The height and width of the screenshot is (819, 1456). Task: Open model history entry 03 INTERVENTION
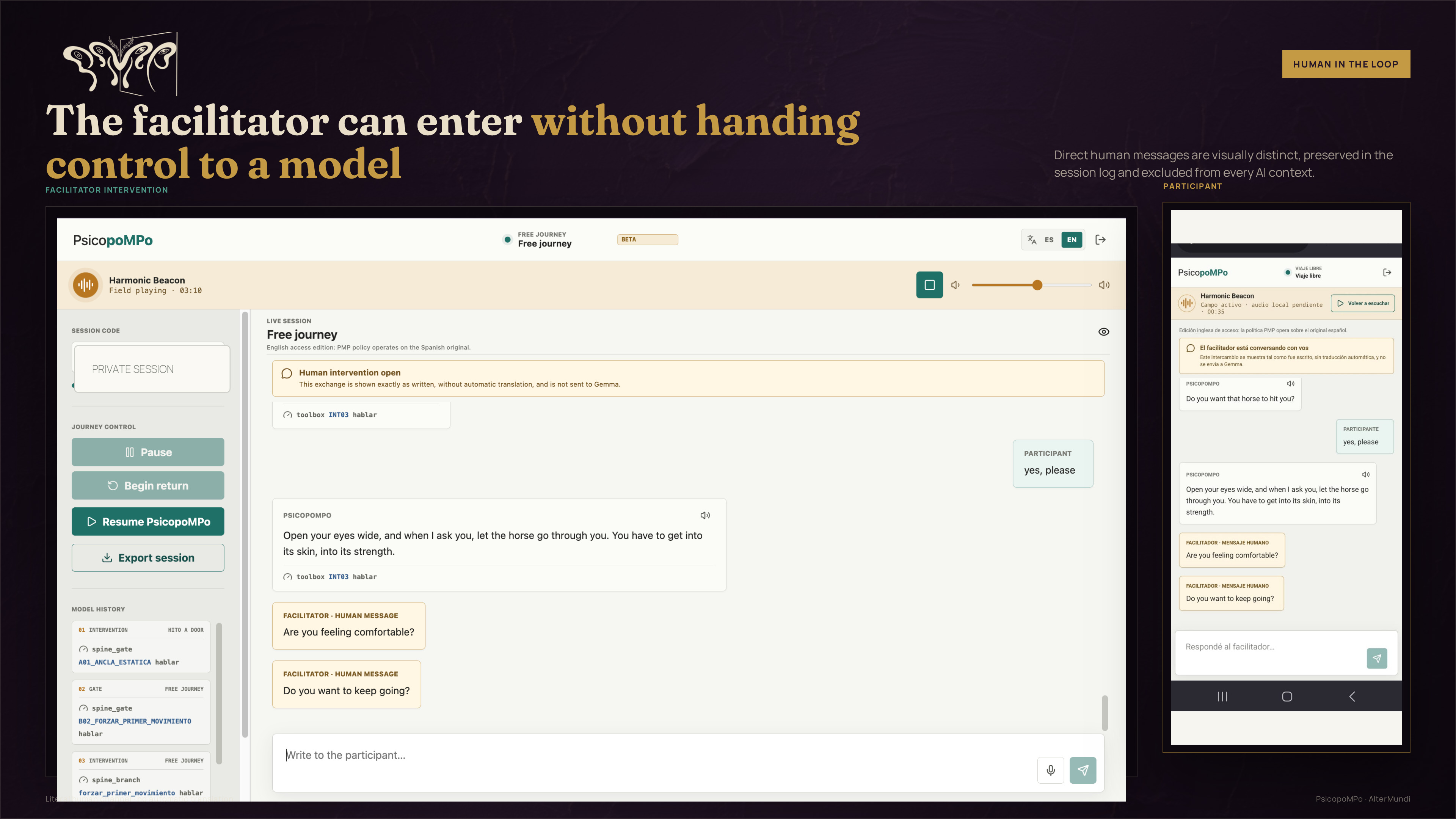coord(141,777)
